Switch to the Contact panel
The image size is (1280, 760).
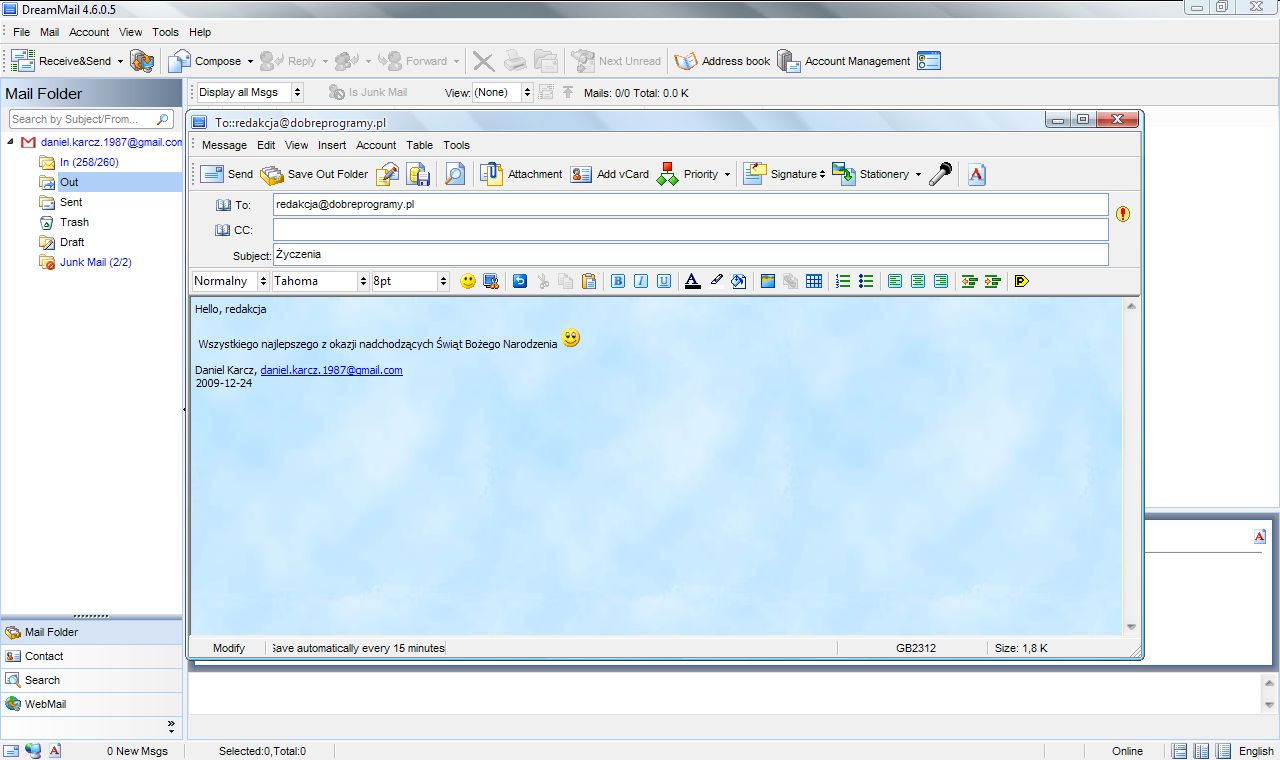91,656
